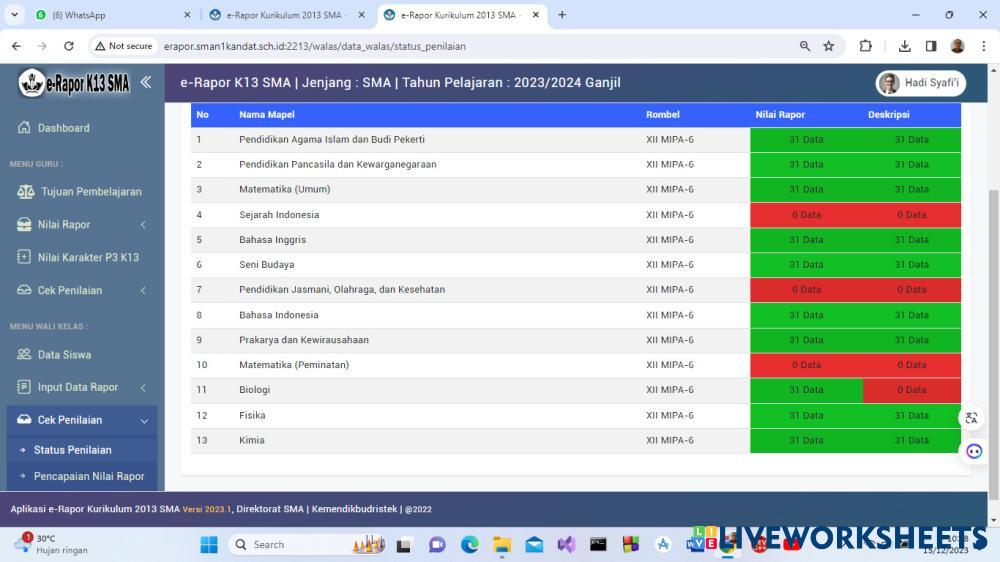1000x562 pixels.
Task: Bookmark this page with star icon
Action: (x=829, y=46)
